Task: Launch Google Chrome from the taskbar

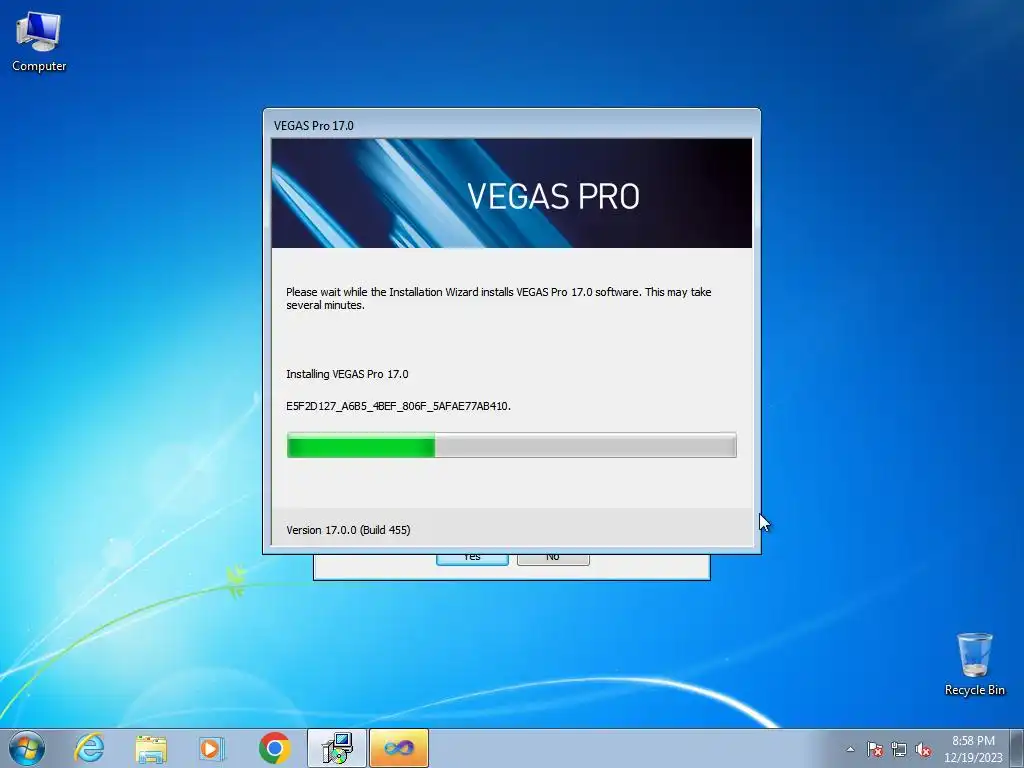Action: [274, 748]
